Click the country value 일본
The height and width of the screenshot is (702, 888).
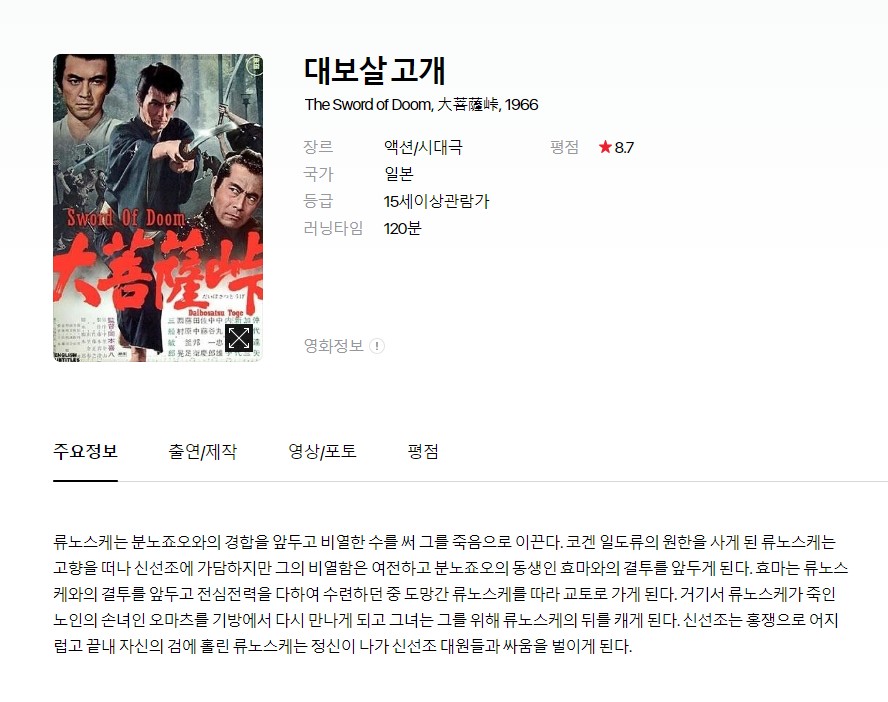coord(399,174)
